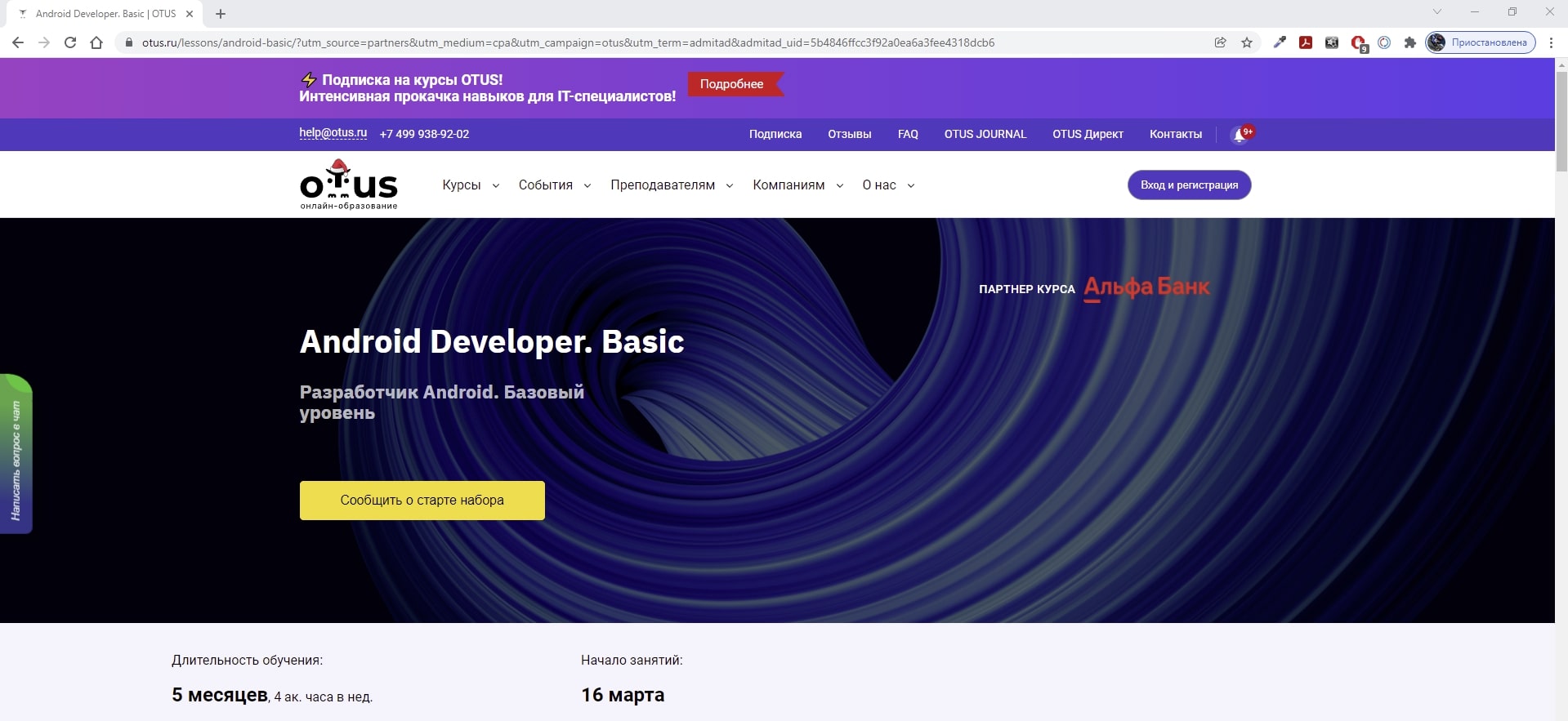Expand the О нас dropdown menu
Viewport: 1568px width, 721px height.
tap(888, 185)
